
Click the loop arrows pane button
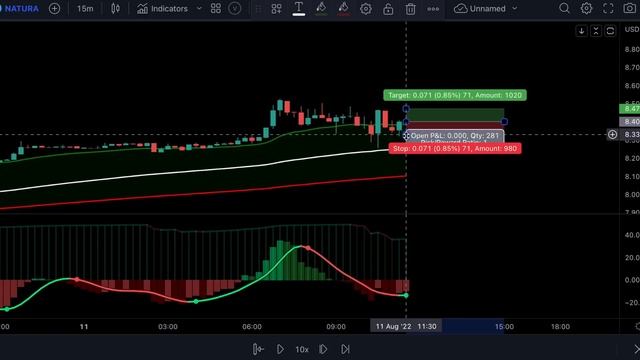[610, 31]
